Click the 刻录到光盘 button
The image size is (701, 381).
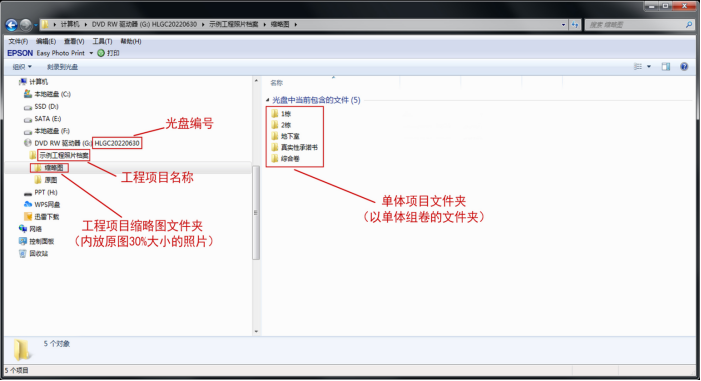[62, 67]
